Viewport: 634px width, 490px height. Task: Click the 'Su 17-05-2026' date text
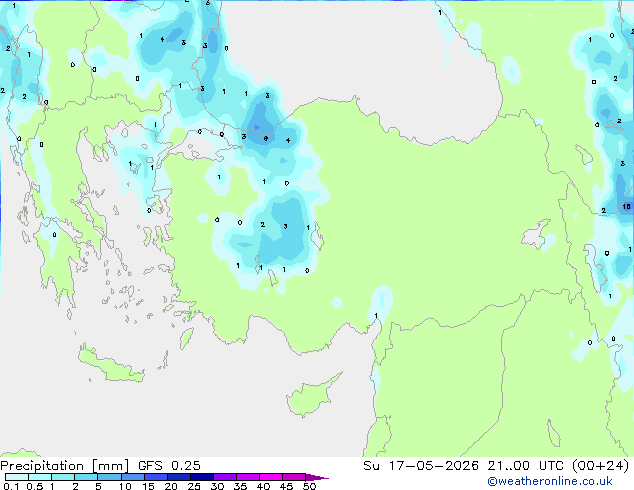coord(421,466)
